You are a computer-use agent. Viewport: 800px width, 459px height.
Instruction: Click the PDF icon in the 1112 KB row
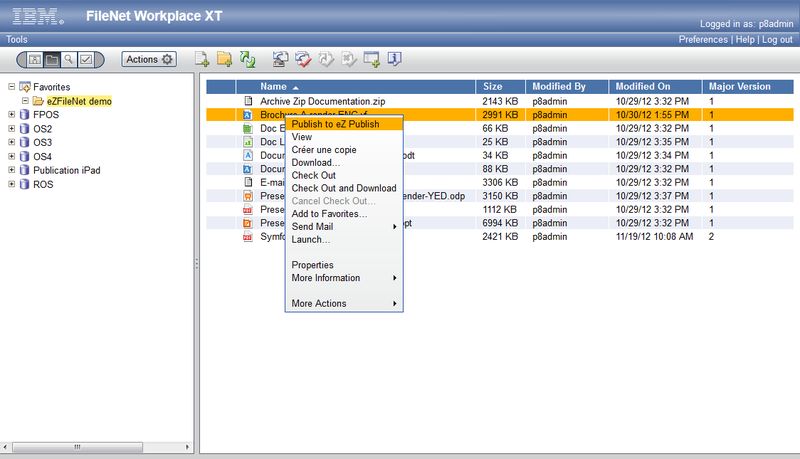click(248, 209)
